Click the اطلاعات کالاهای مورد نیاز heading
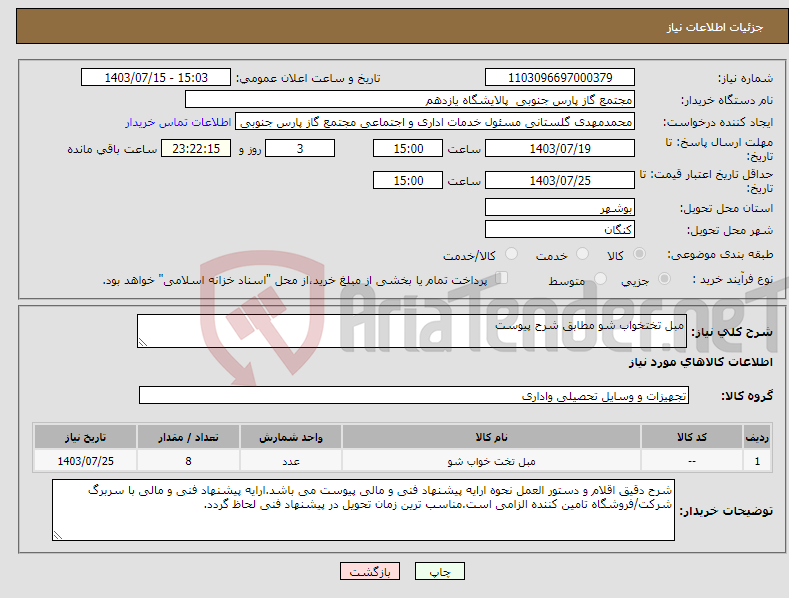 tap(700, 362)
